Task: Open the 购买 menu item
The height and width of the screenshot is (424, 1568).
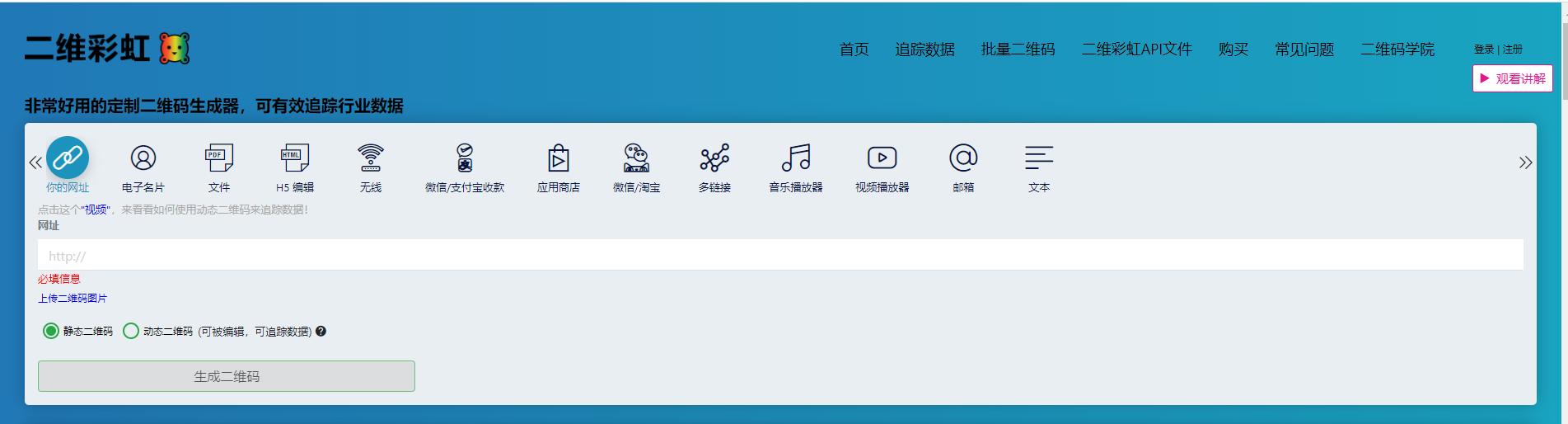Action: 1233,49
